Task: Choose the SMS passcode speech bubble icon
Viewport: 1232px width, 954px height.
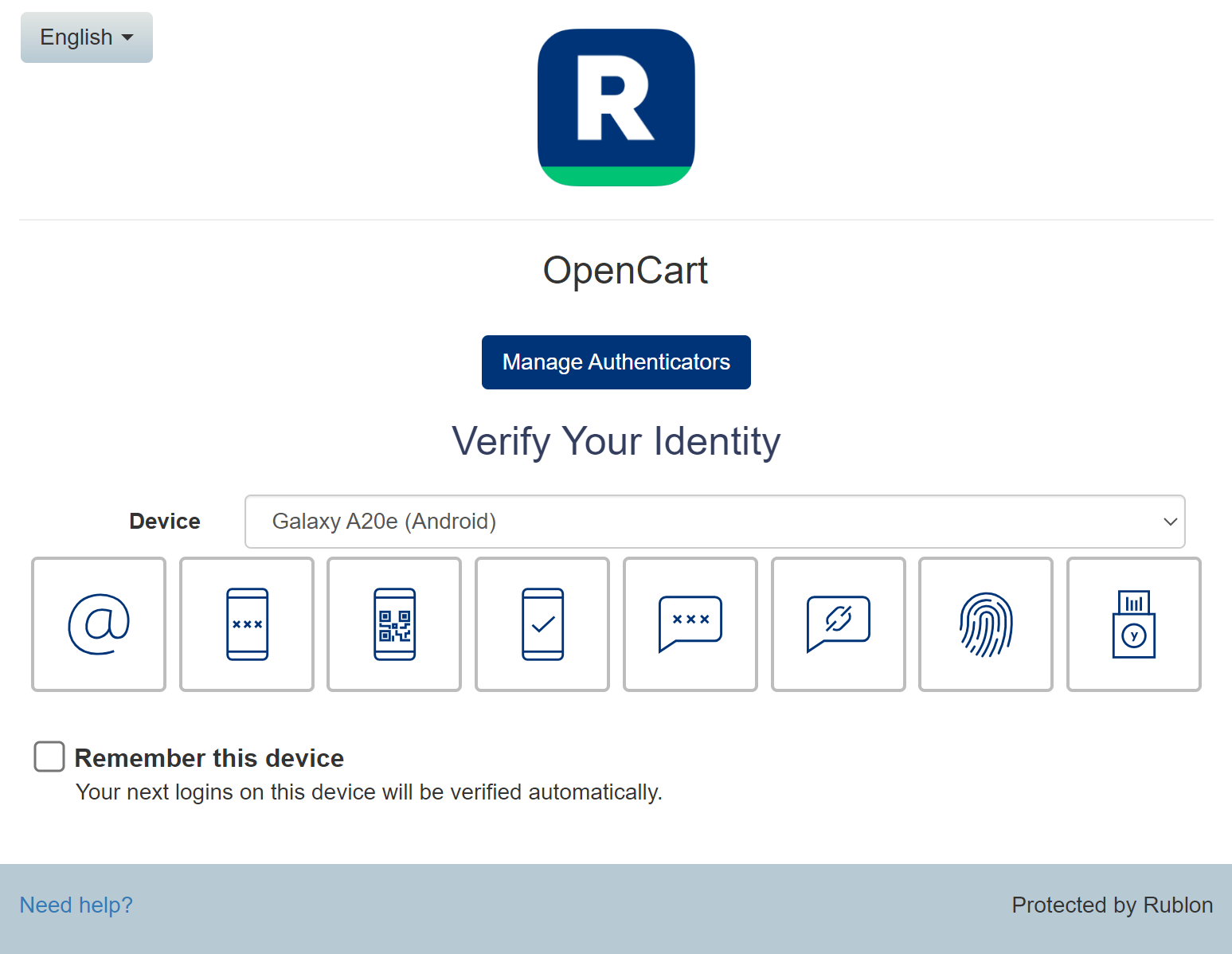Action: pyautogui.click(x=690, y=624)
